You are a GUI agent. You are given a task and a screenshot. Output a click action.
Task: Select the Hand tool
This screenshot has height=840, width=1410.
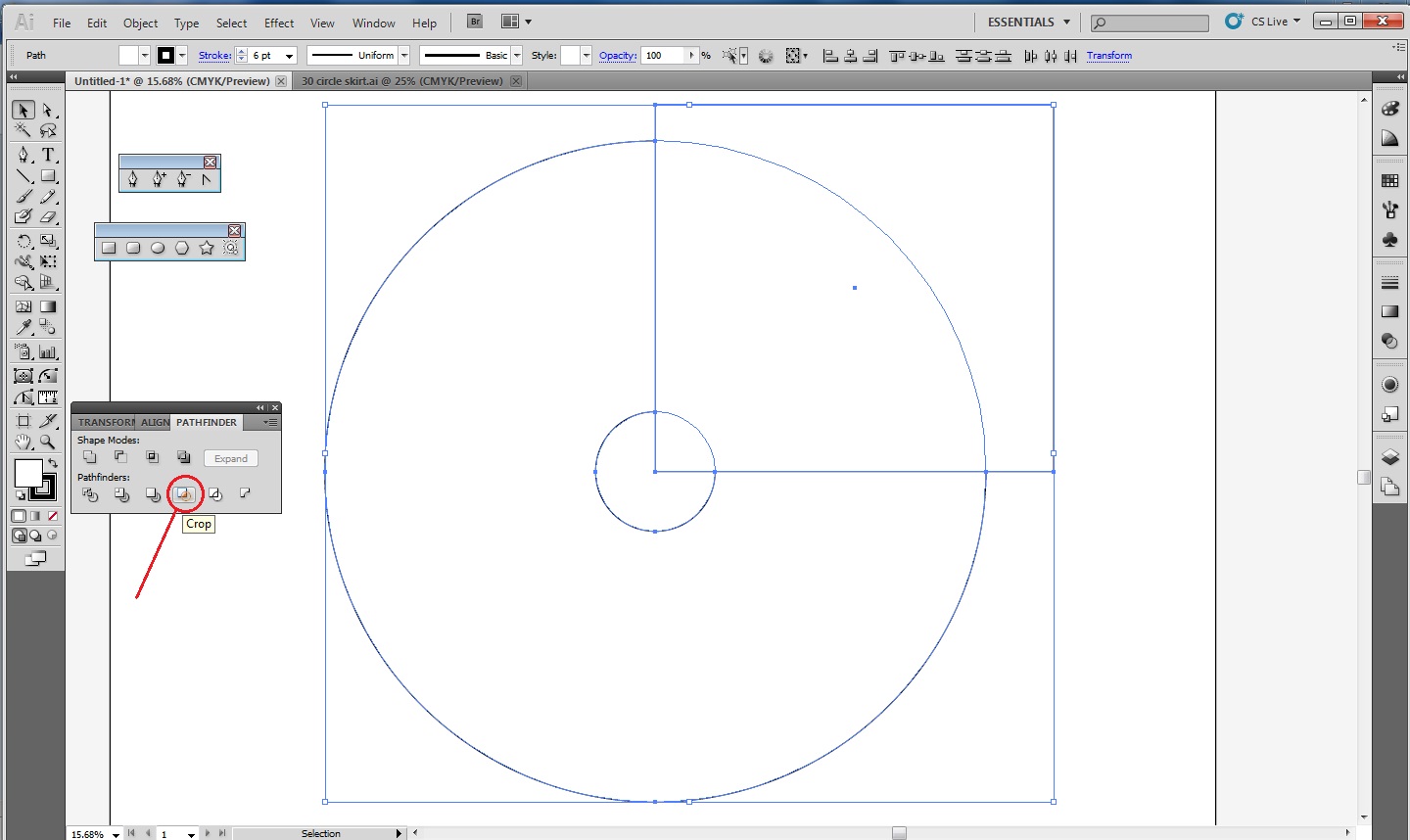tap(23, 442)
